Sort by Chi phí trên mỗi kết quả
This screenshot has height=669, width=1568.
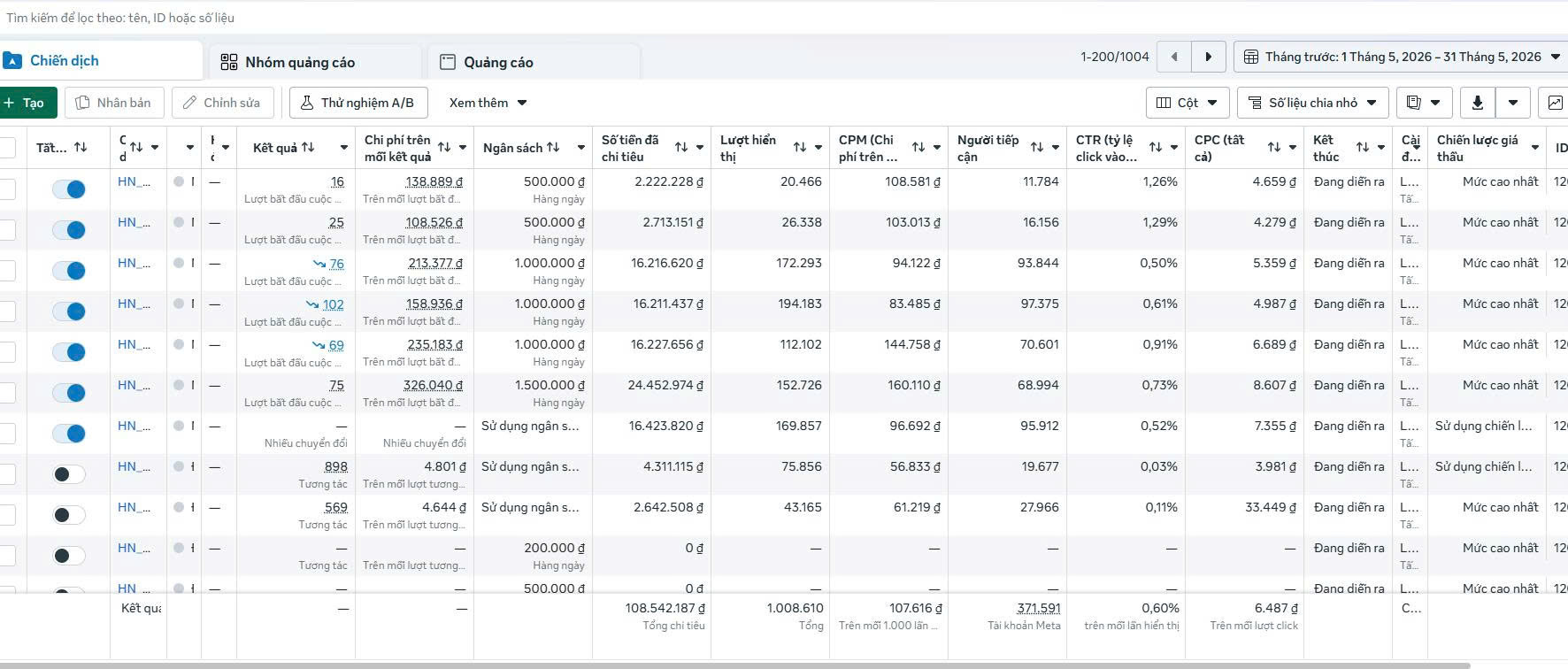(x=444, y=147)
